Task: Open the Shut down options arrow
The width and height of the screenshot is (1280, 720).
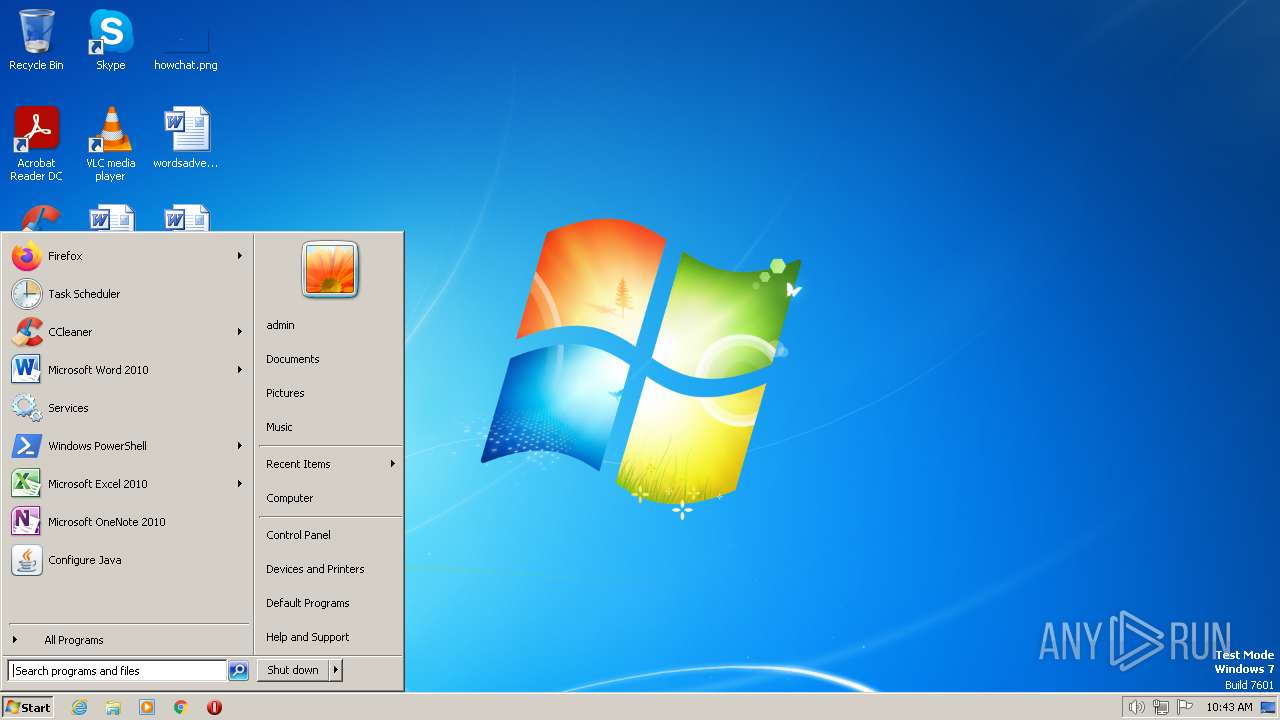Action: [x=336, y=671]
